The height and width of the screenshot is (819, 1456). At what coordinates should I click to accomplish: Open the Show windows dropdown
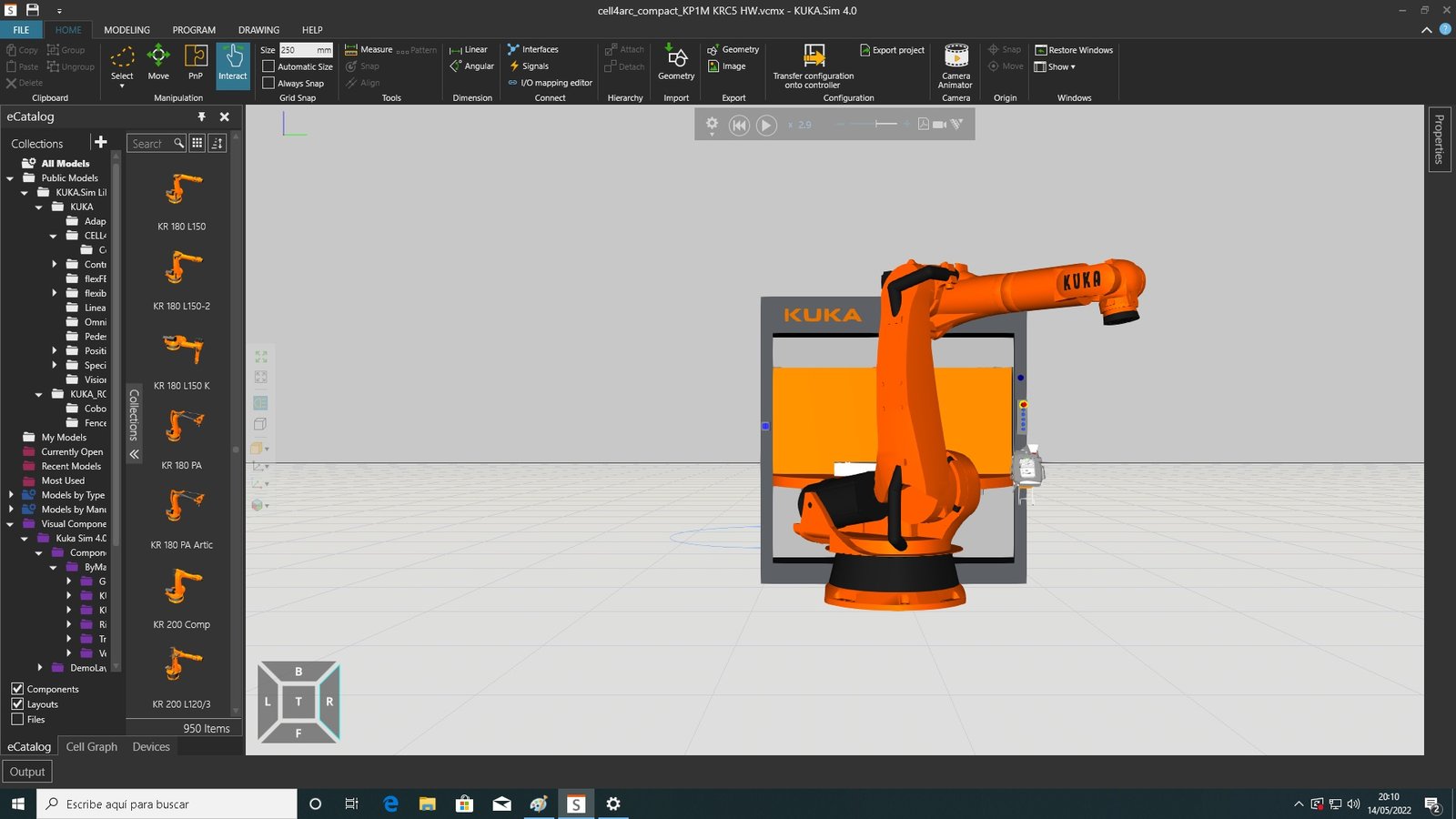[x=1056, y=66]
